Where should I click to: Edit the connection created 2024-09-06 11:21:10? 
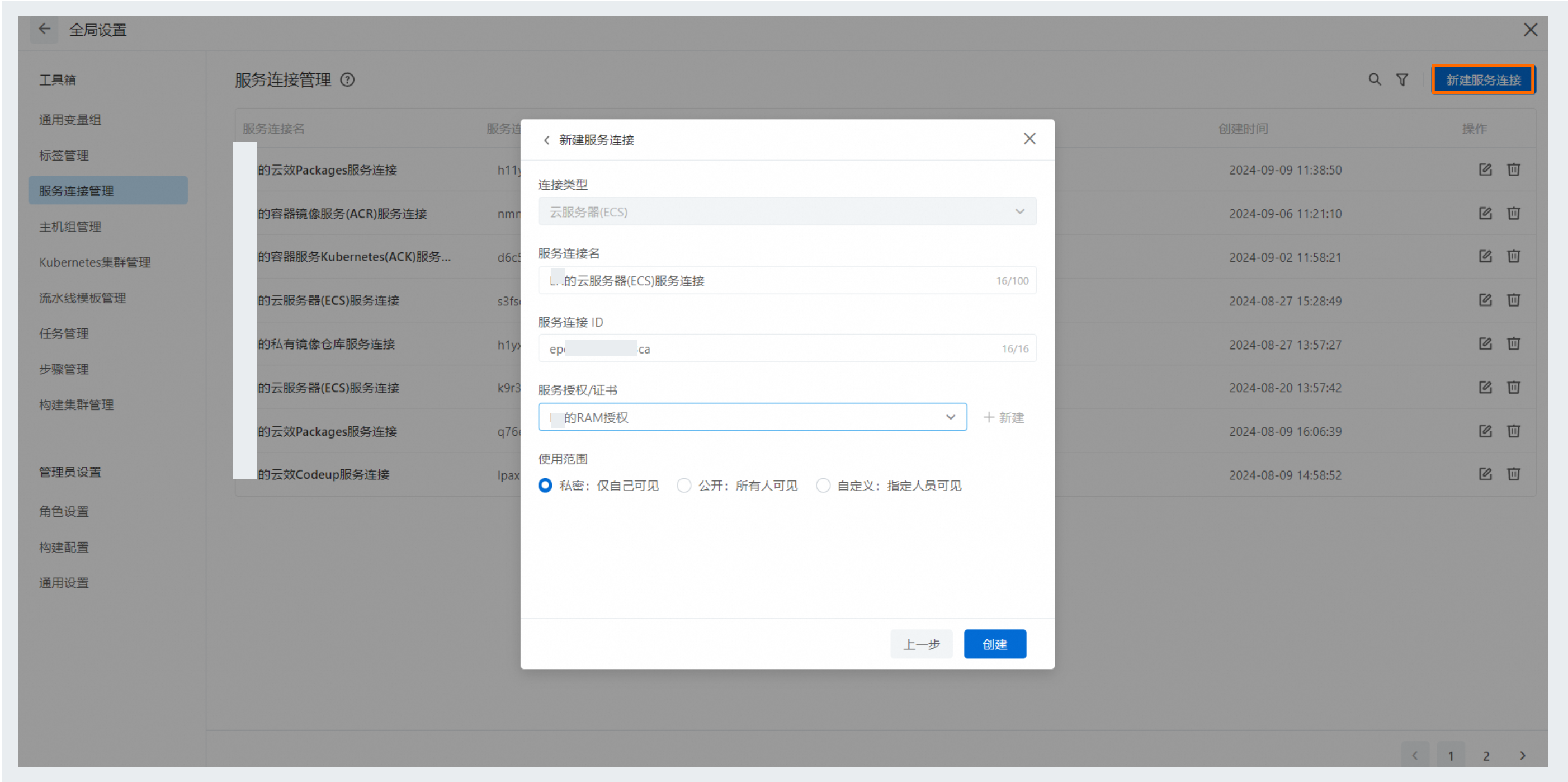point(1485,213)
